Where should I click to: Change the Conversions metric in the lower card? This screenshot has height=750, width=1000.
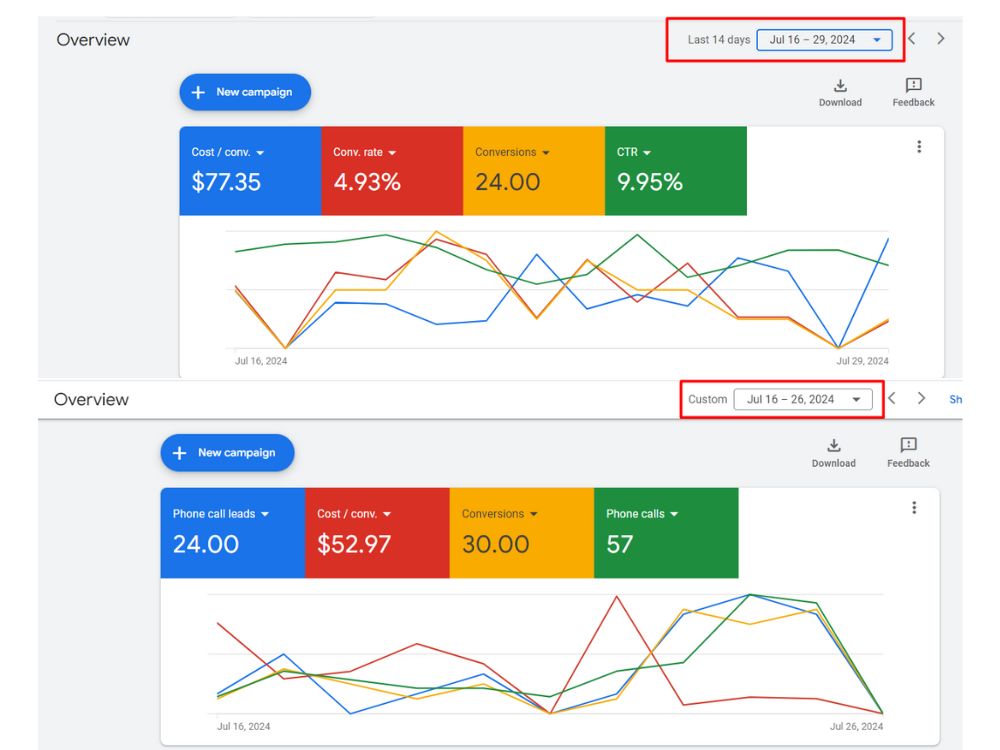499,514
